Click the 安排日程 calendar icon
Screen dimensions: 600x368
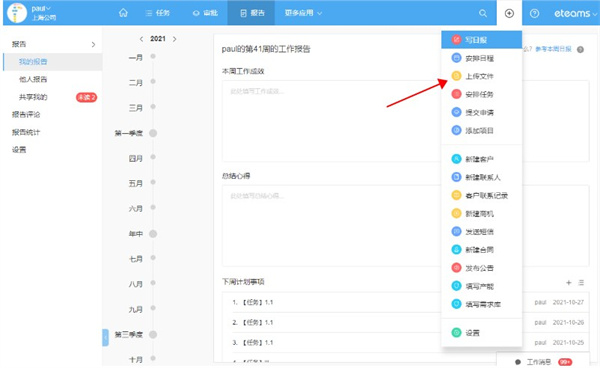[456, 58]
